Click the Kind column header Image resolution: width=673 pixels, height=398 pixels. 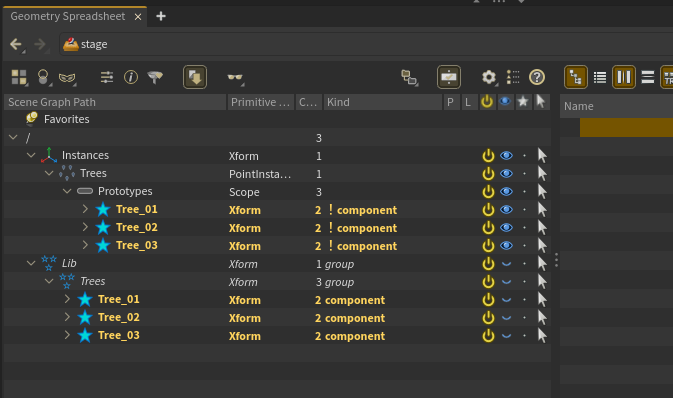point(383,102)
